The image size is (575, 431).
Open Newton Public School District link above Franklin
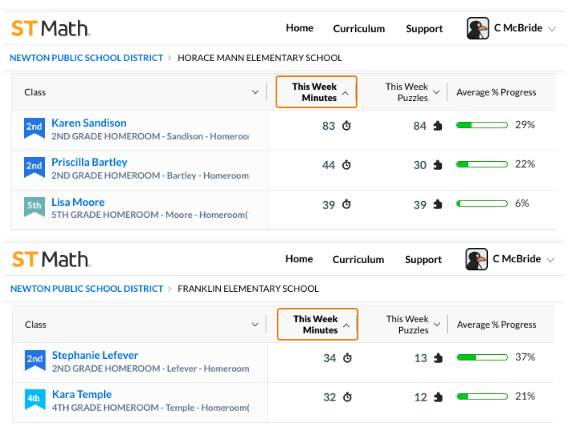(x=87, y=289)
